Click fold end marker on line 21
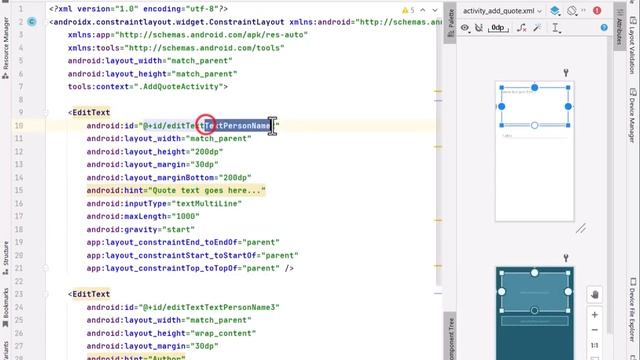The image size is (640, 360). click(x=46, y=268)
